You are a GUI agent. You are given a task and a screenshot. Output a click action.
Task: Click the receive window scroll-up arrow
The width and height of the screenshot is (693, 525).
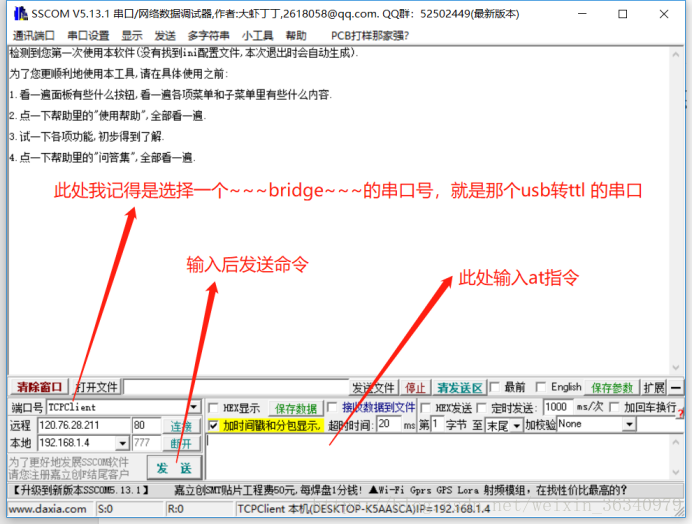pos(676,55)
